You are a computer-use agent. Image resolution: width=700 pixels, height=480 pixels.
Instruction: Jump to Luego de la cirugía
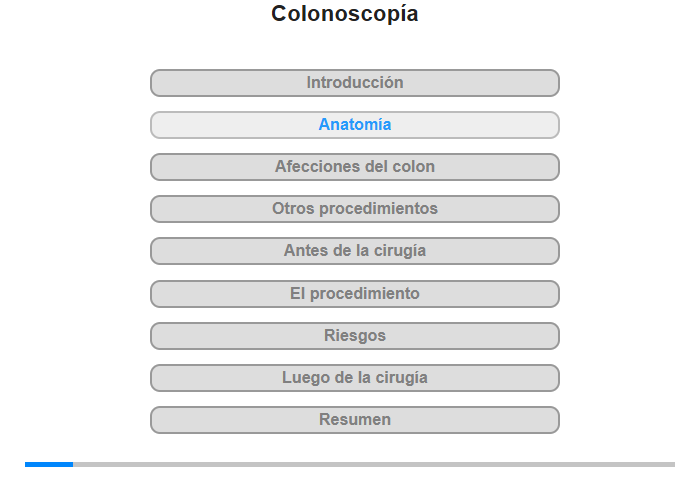coord(355,378)
